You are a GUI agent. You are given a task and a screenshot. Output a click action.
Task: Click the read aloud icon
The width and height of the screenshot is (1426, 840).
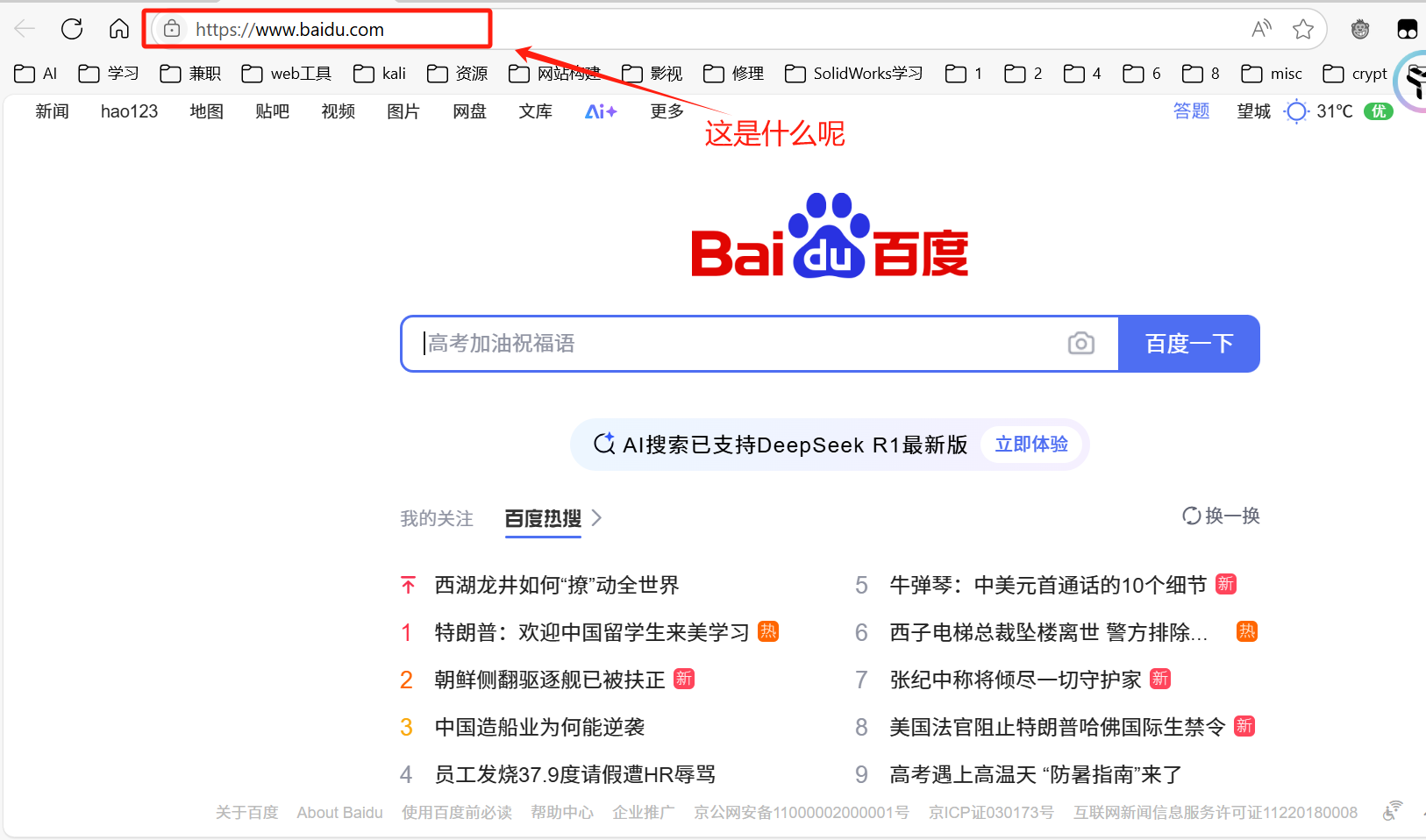[x=1261, y=29]
